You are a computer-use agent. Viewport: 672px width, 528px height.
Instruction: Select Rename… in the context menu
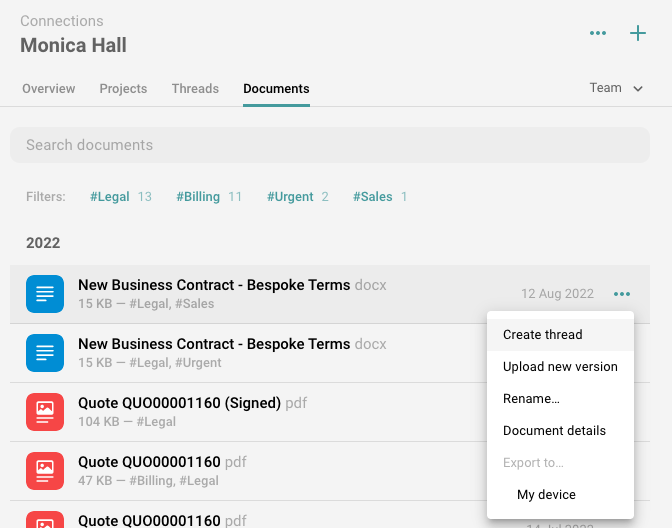531,399
